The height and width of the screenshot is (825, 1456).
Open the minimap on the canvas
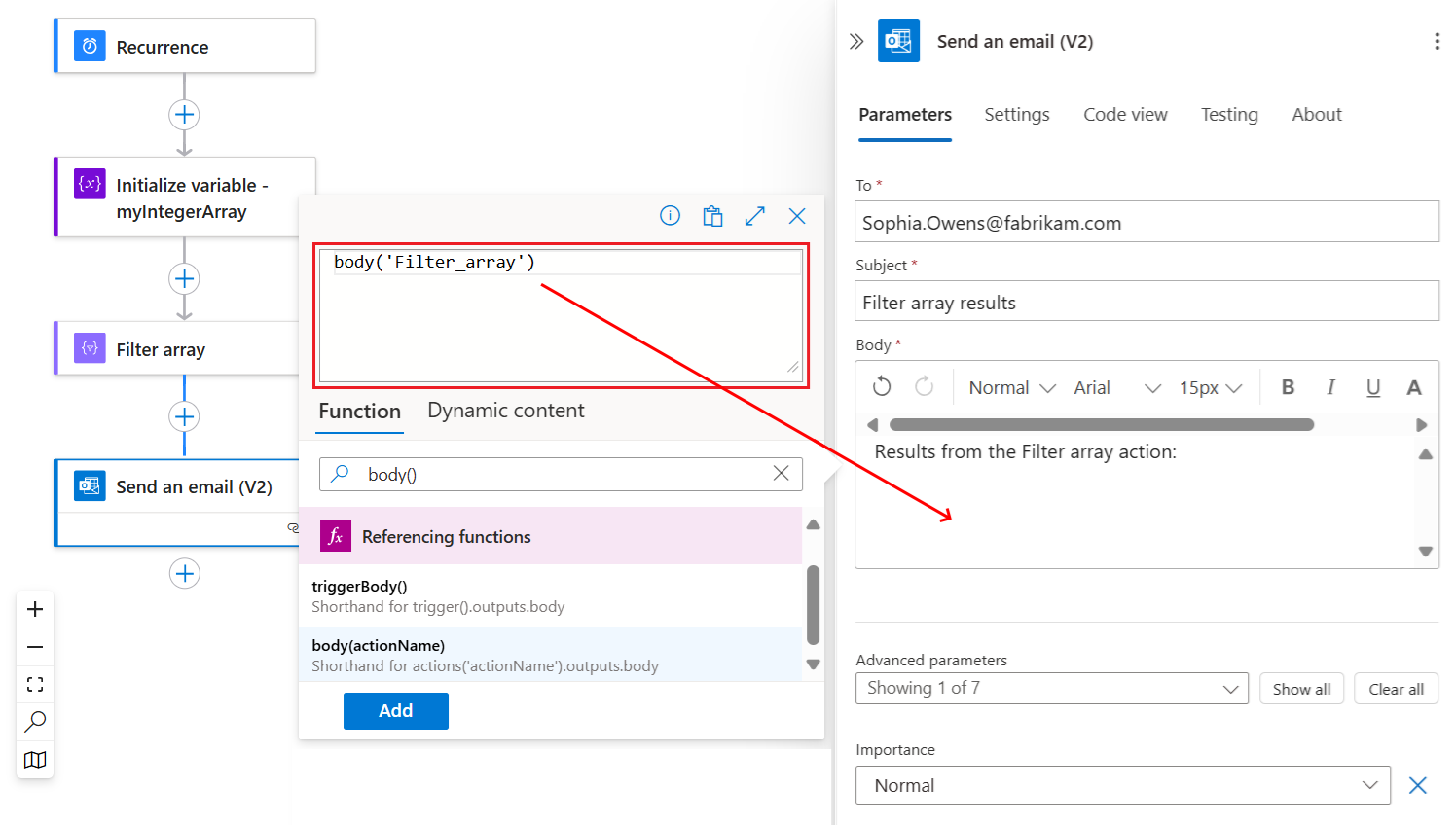point(35,760)
